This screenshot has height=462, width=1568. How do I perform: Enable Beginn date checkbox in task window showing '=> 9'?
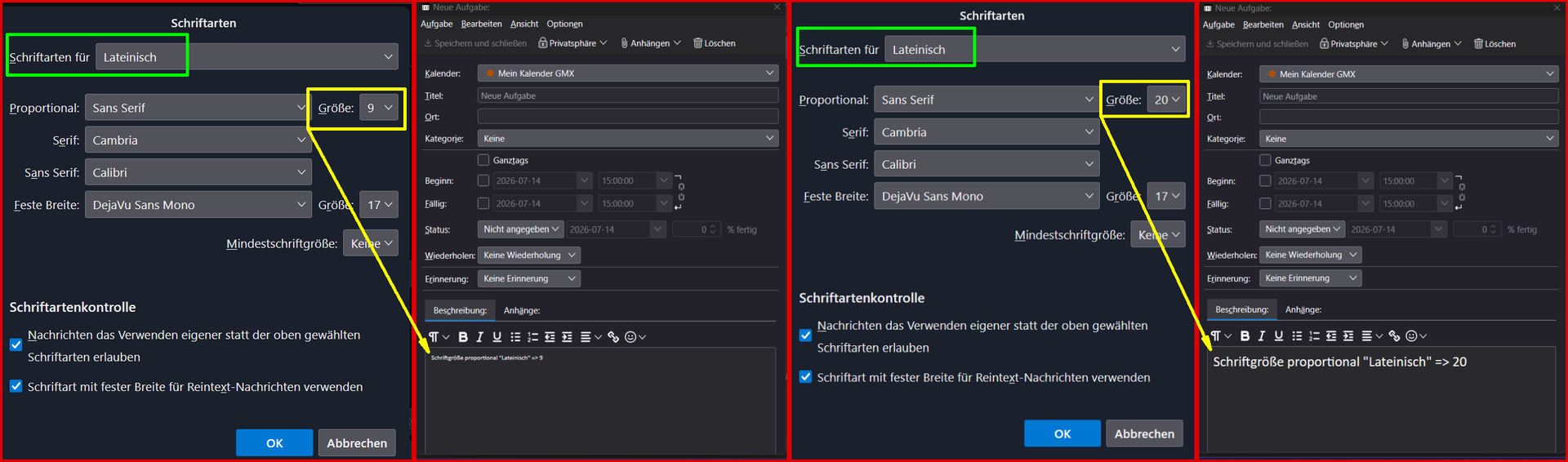[x=483, y=180]
